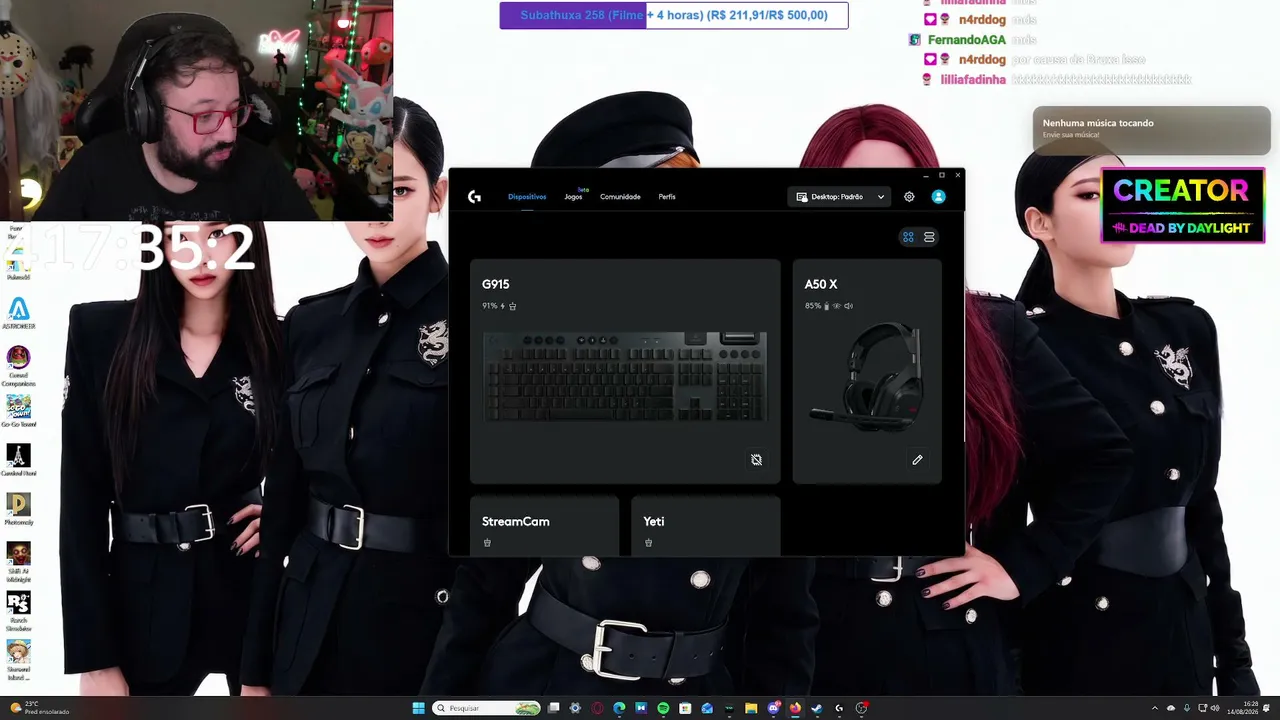
Task: Open Firefox from the taskbar
Action: (795, 708)
